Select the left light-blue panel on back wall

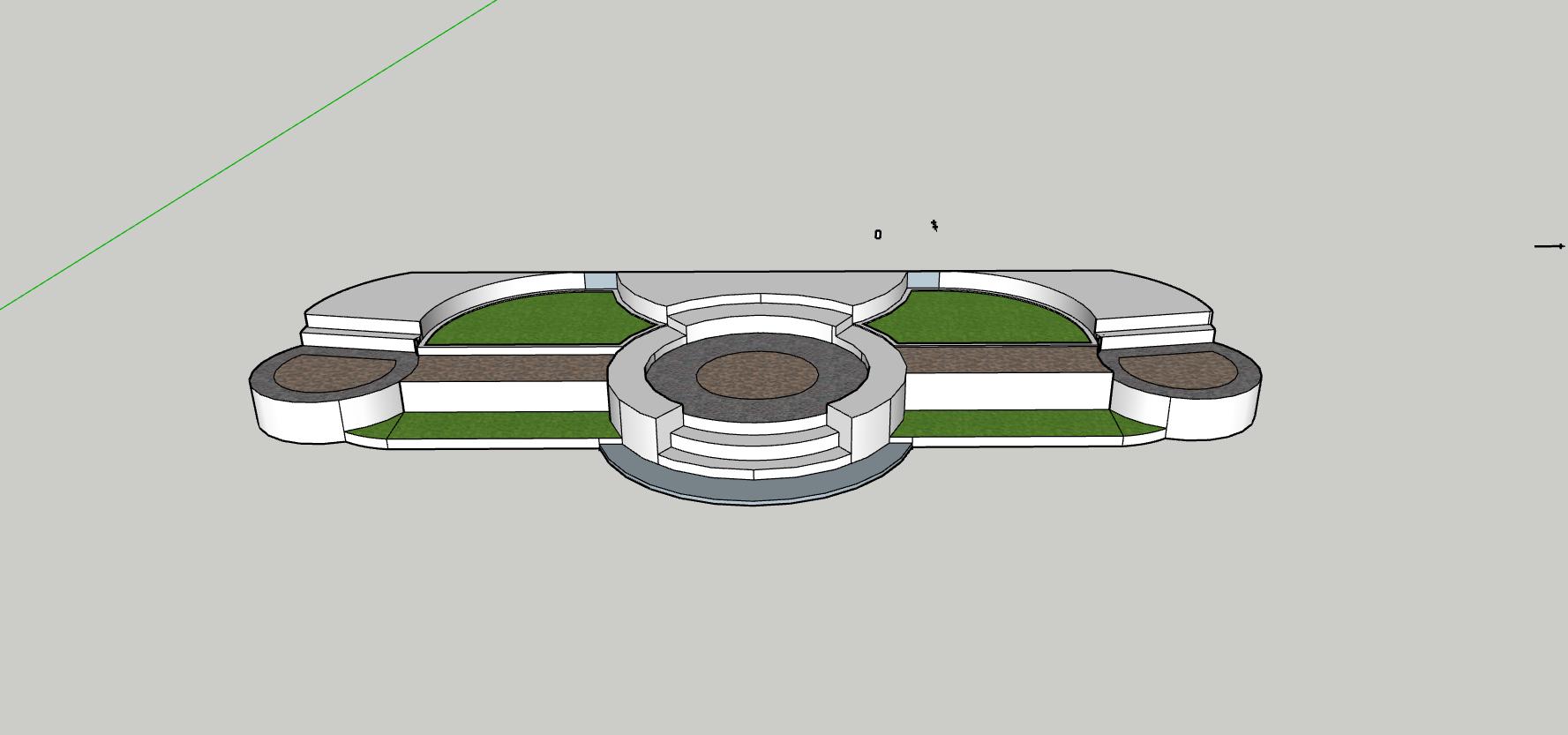pyautogui.click(x=600, y=281)
